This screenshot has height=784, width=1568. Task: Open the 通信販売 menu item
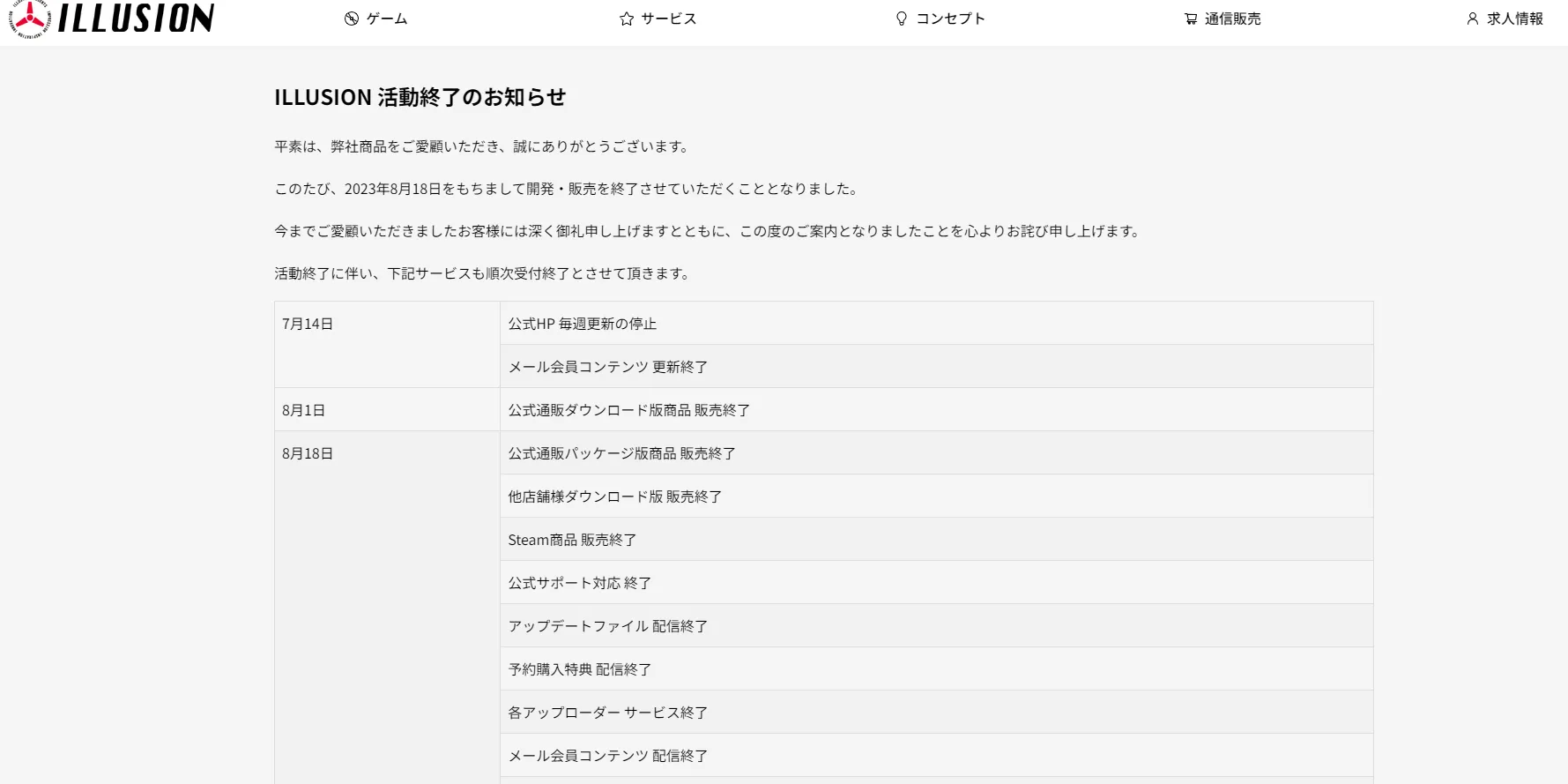tap(1233, 19)
